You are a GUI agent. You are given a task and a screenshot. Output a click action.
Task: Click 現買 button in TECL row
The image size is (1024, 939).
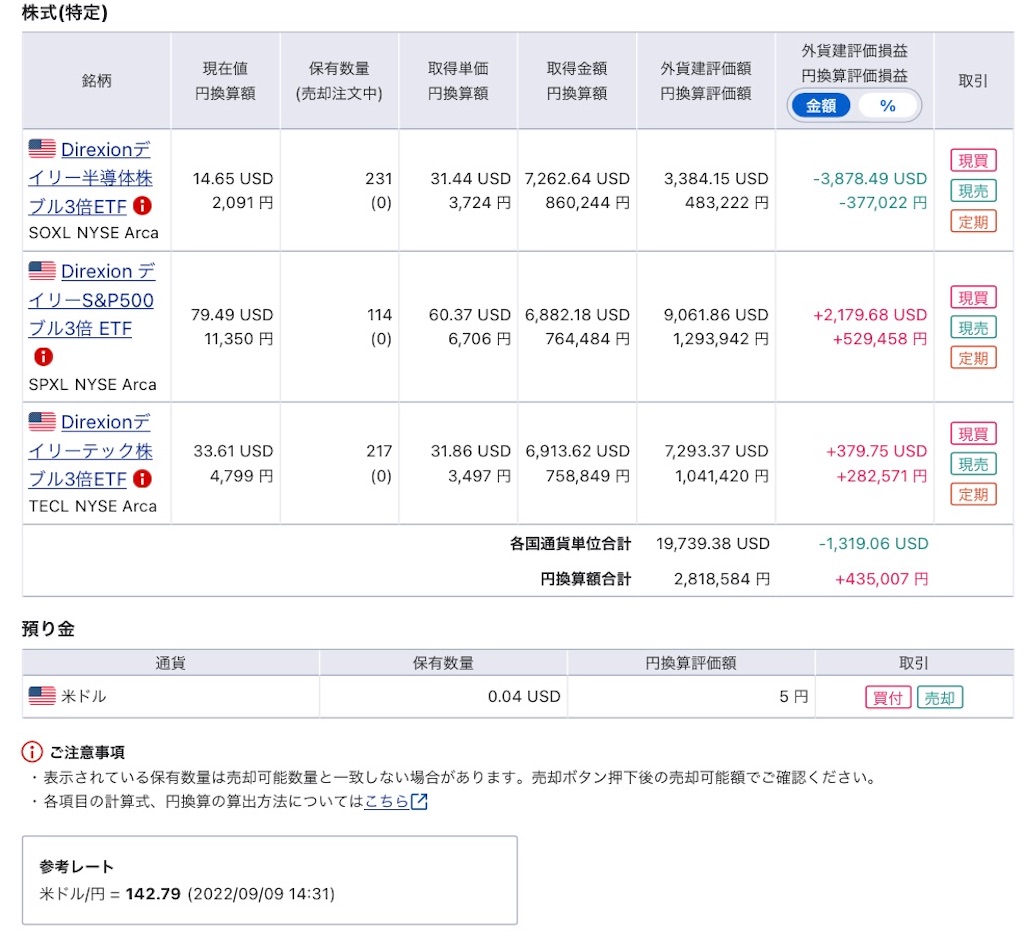pos(973,434)
